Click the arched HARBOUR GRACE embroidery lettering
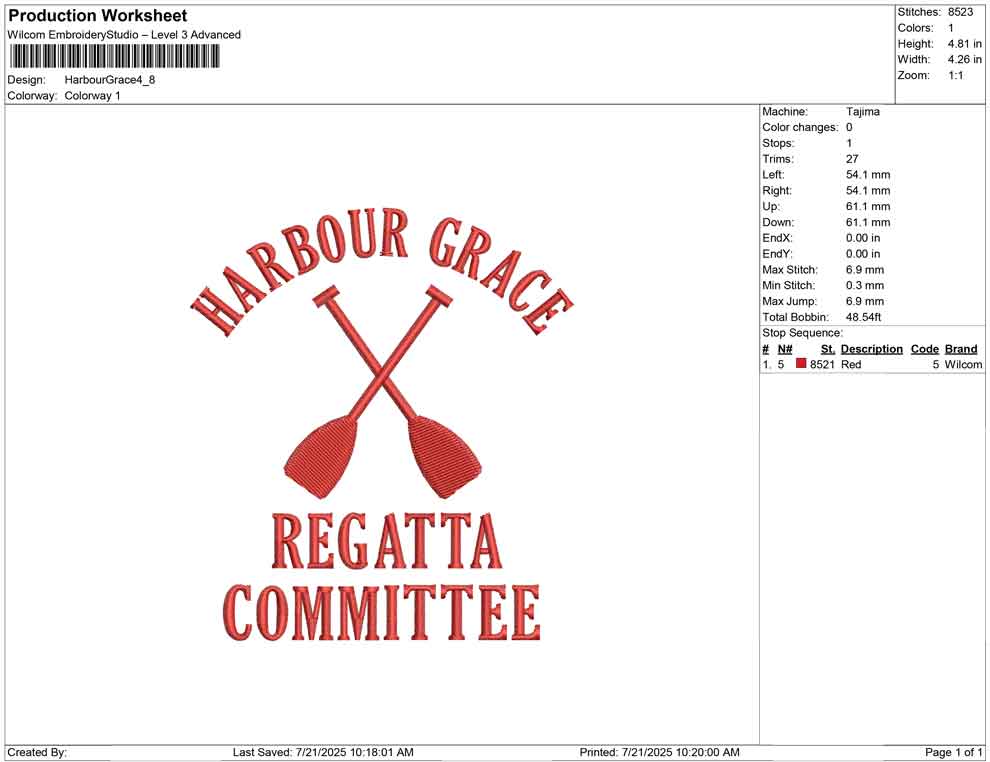The image size is (990, 762). (382, 271)
